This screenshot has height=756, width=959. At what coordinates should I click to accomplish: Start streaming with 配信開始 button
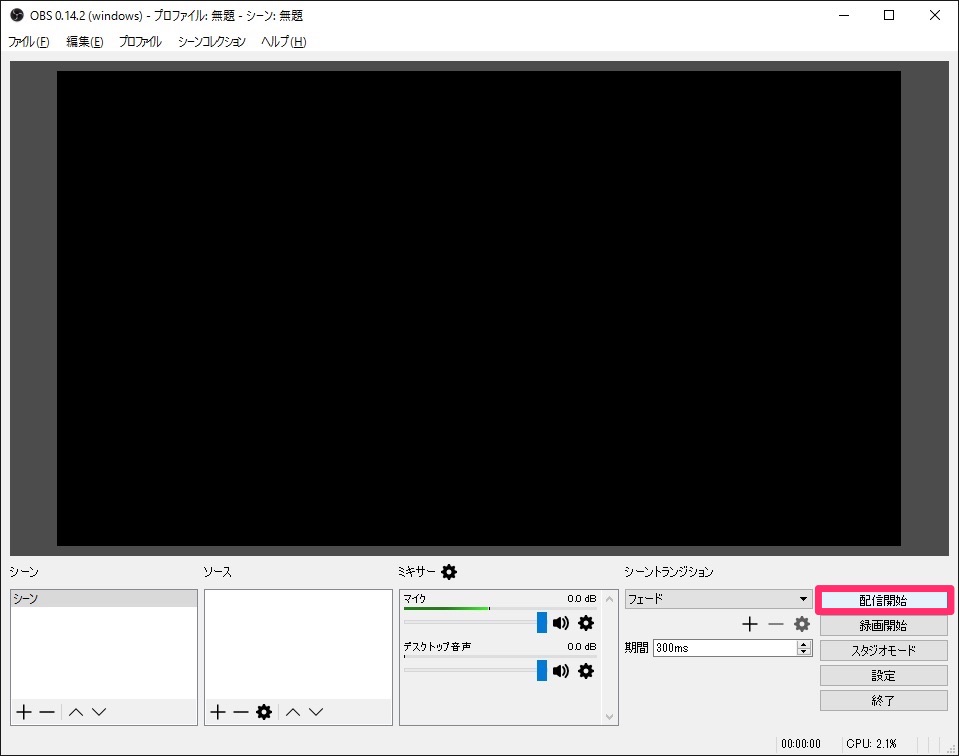883,600
